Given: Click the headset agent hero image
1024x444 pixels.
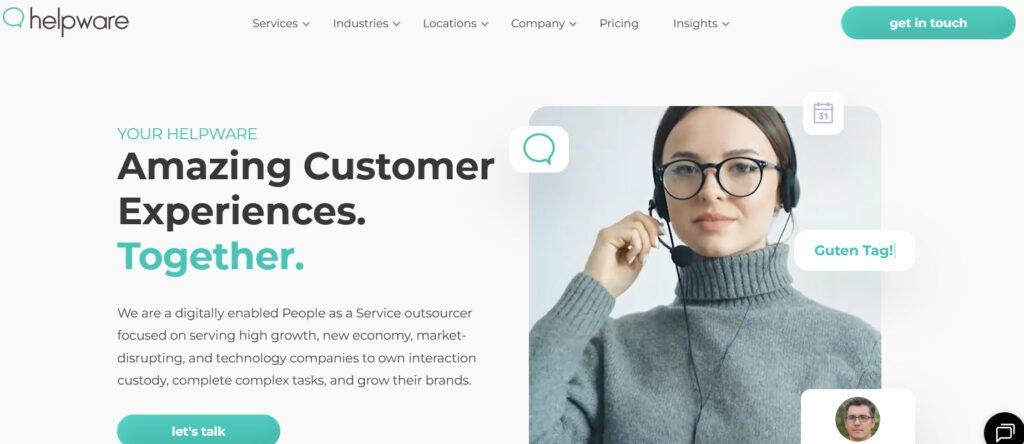Looking at the screenshot, I should 705,275.
